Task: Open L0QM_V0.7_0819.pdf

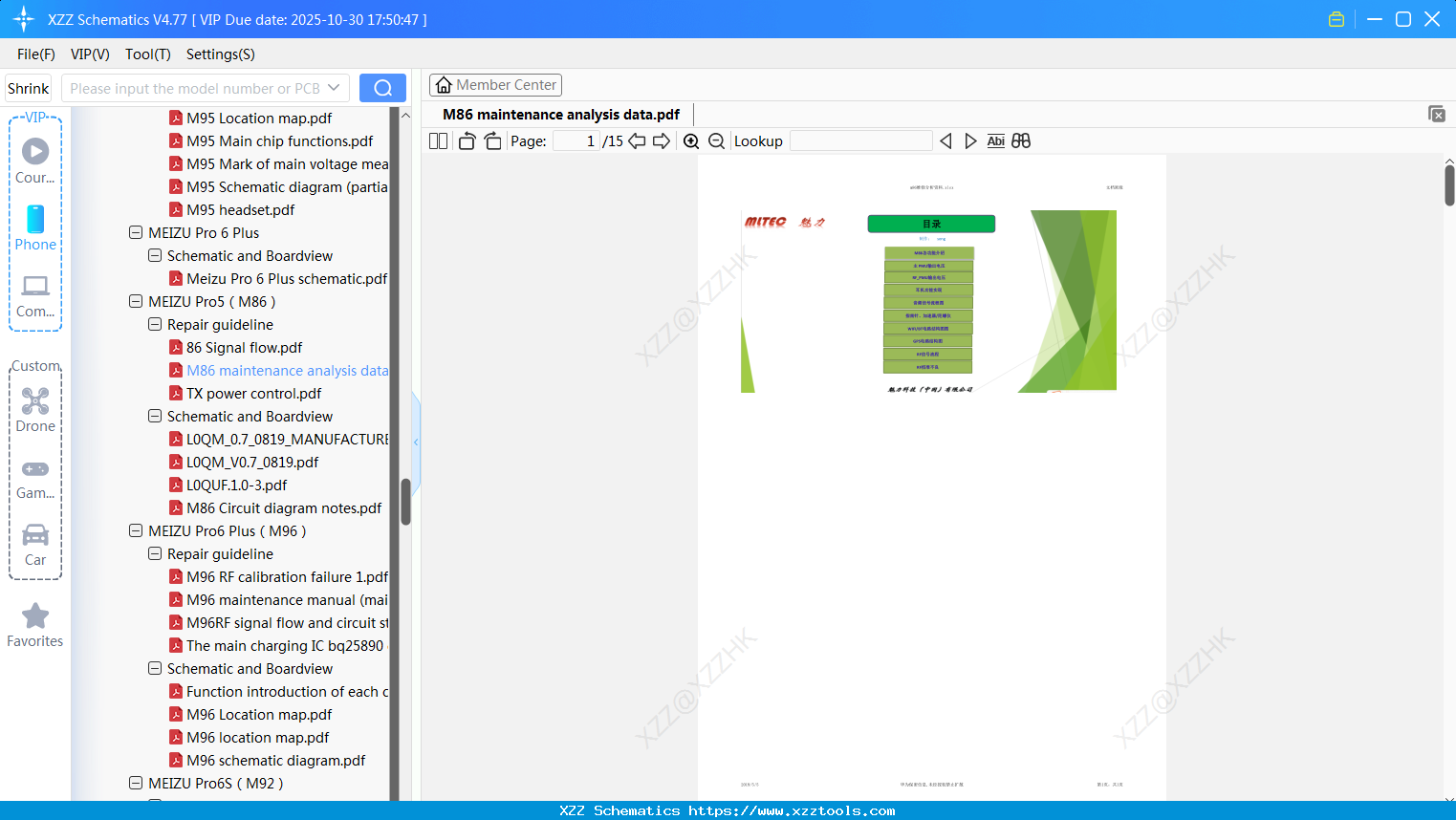Action: point(252,462)
